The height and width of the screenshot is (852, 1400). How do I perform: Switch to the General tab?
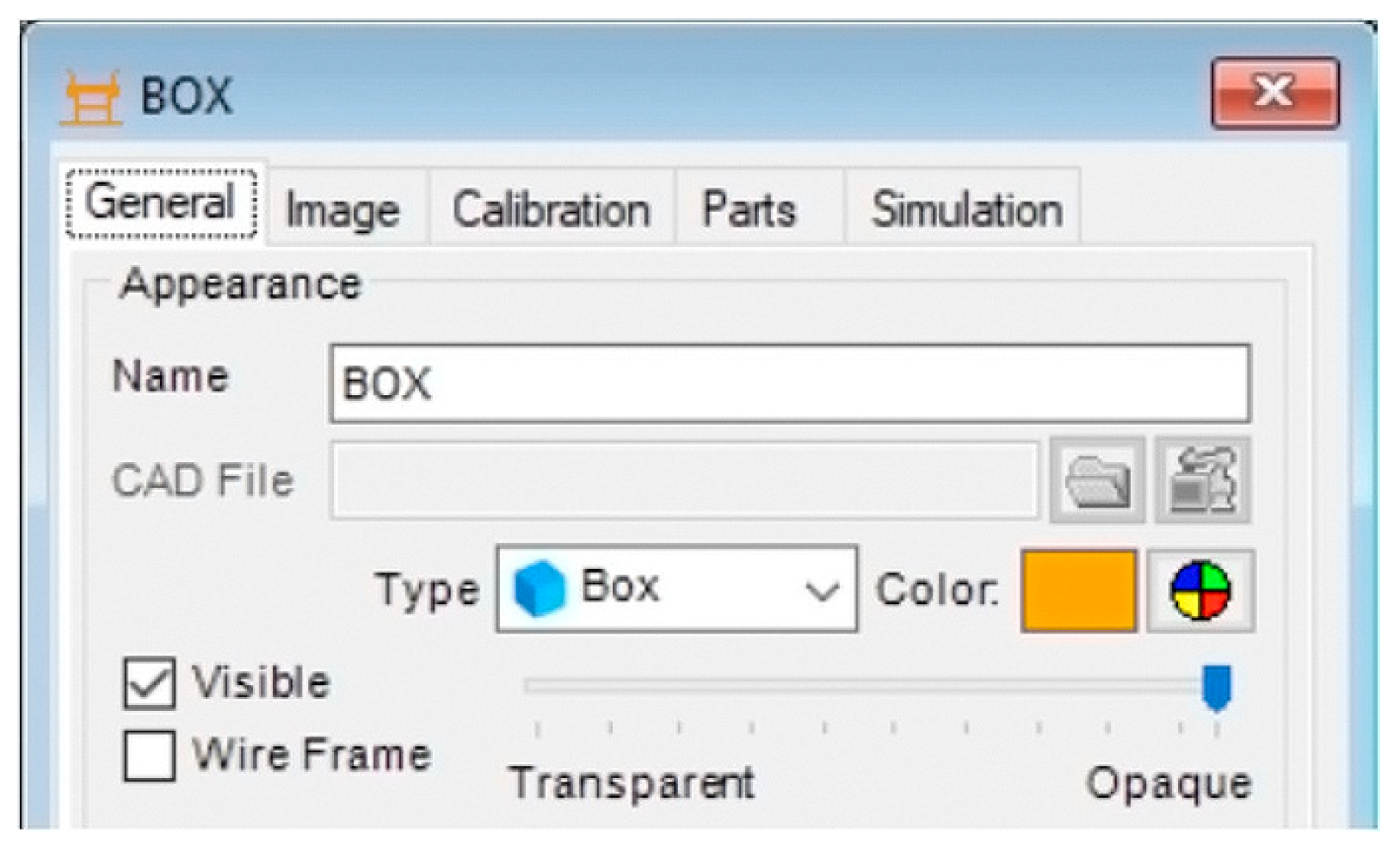(161, 204)
